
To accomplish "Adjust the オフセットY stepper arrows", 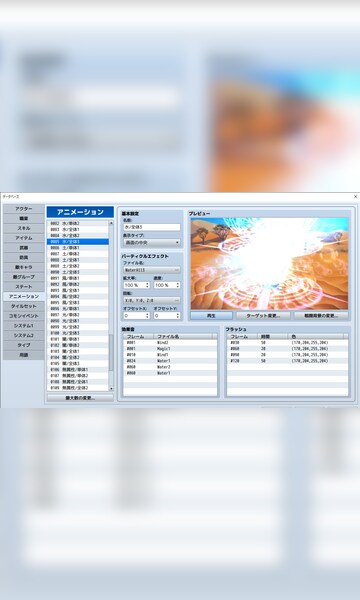I will (x=178, y=316).
